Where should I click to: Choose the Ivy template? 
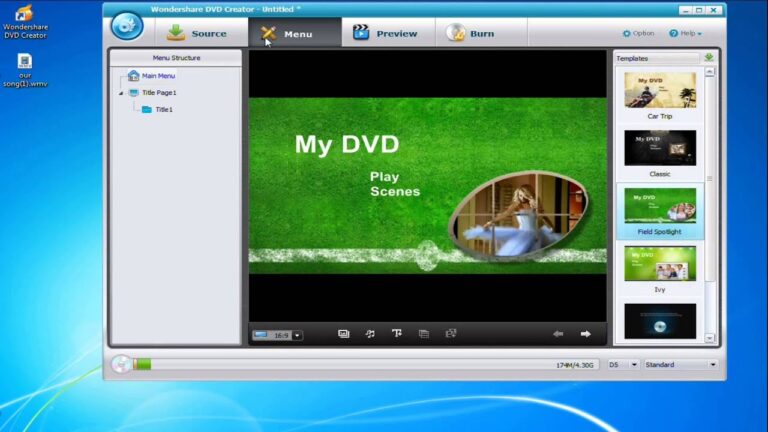[x=660, y=269]
